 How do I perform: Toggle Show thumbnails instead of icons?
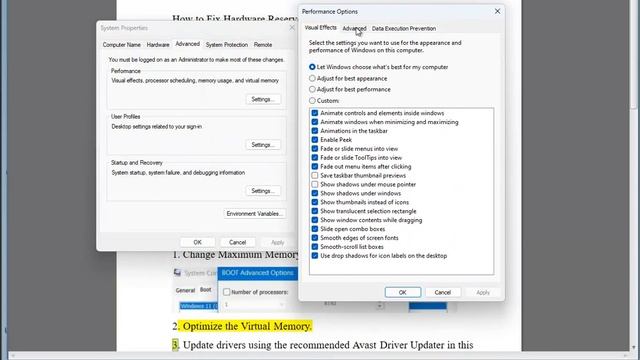(x=315, y=202)
